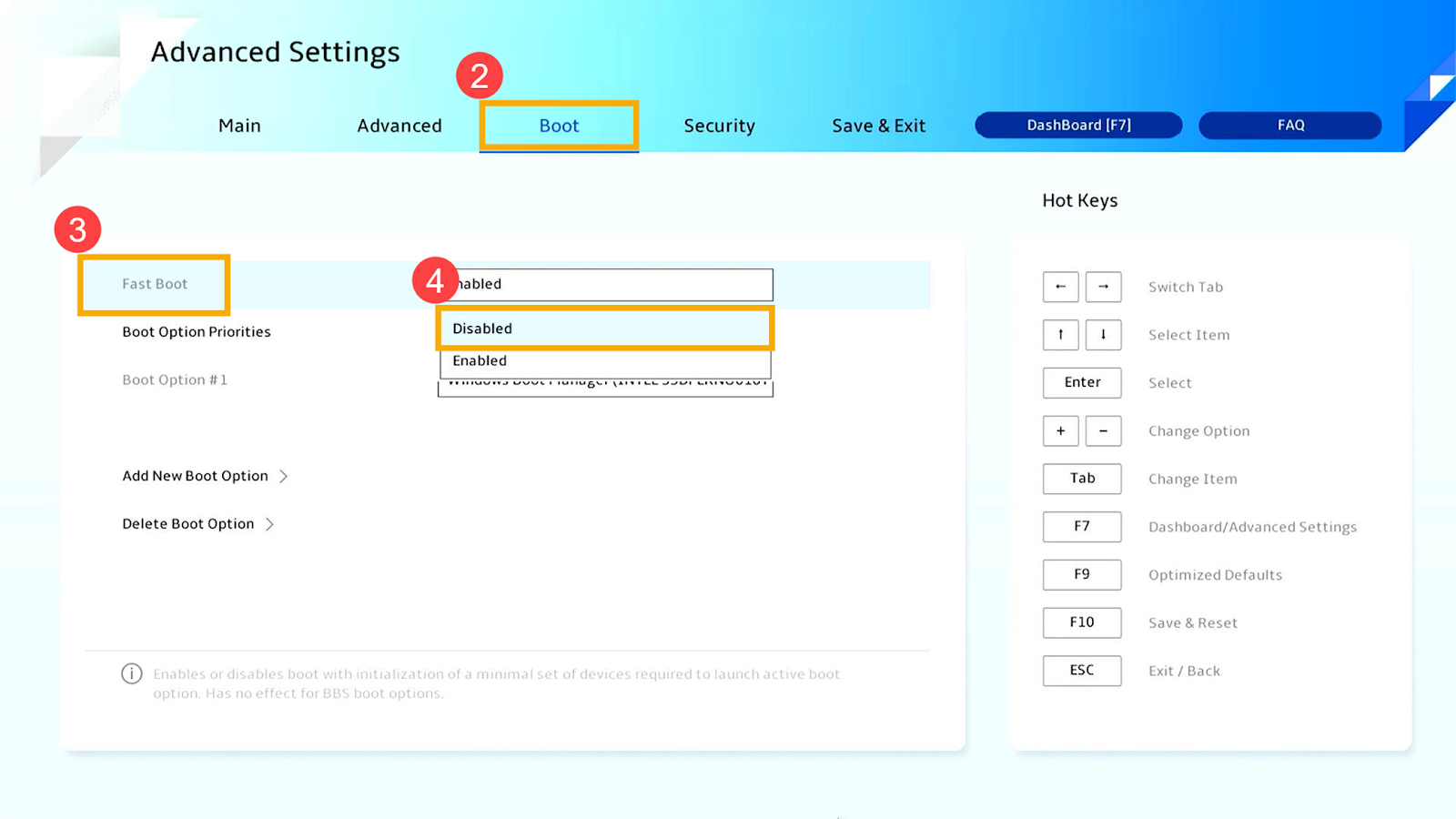Click left arrow Switch Tab key
The width and height of the screenshot is (1456, 819).
click(1061, 287)
